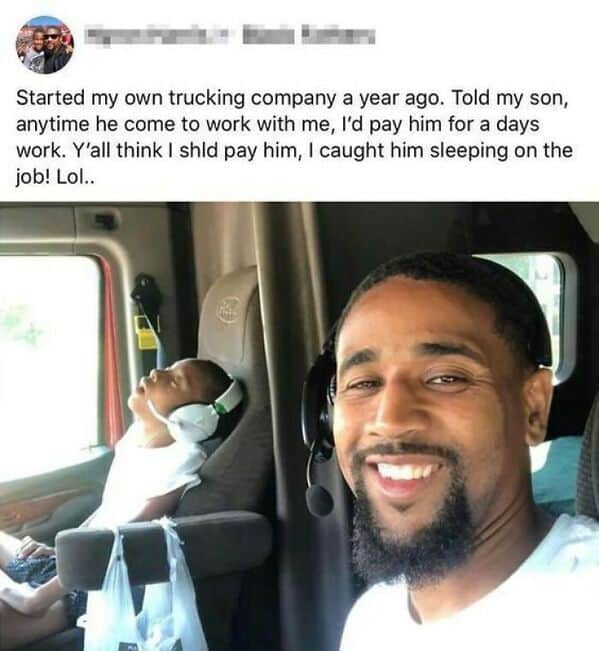Image resolution: width=599 pixels, height=651 pixels.
Task: Click the headset microphone boom tip
Action: (x=318, y=499)
